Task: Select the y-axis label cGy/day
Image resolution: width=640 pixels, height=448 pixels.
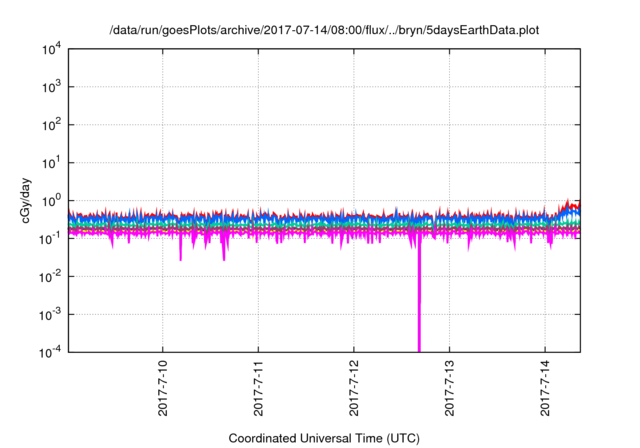Action: coord(25,200)
